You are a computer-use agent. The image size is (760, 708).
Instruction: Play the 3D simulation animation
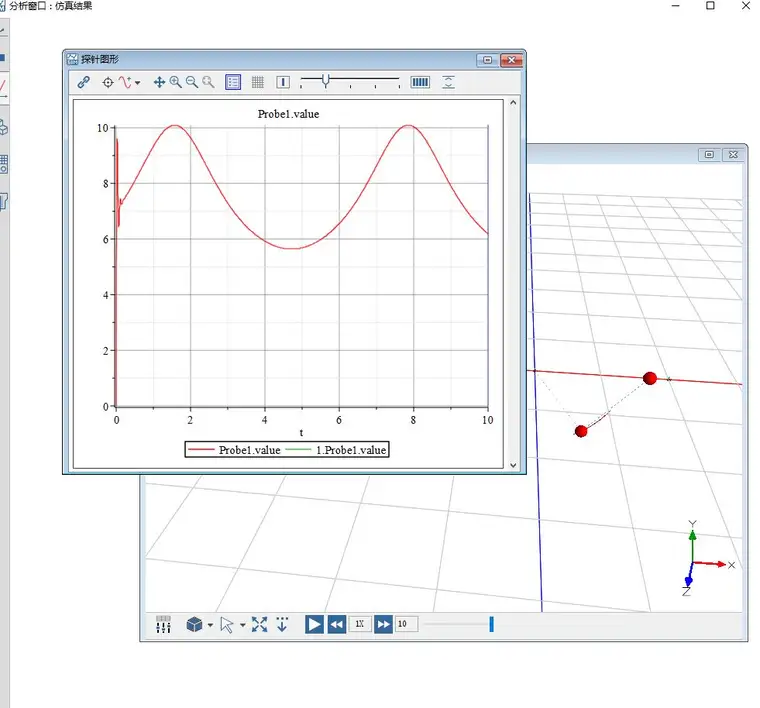pyautogui.click(x=314, y=624)
